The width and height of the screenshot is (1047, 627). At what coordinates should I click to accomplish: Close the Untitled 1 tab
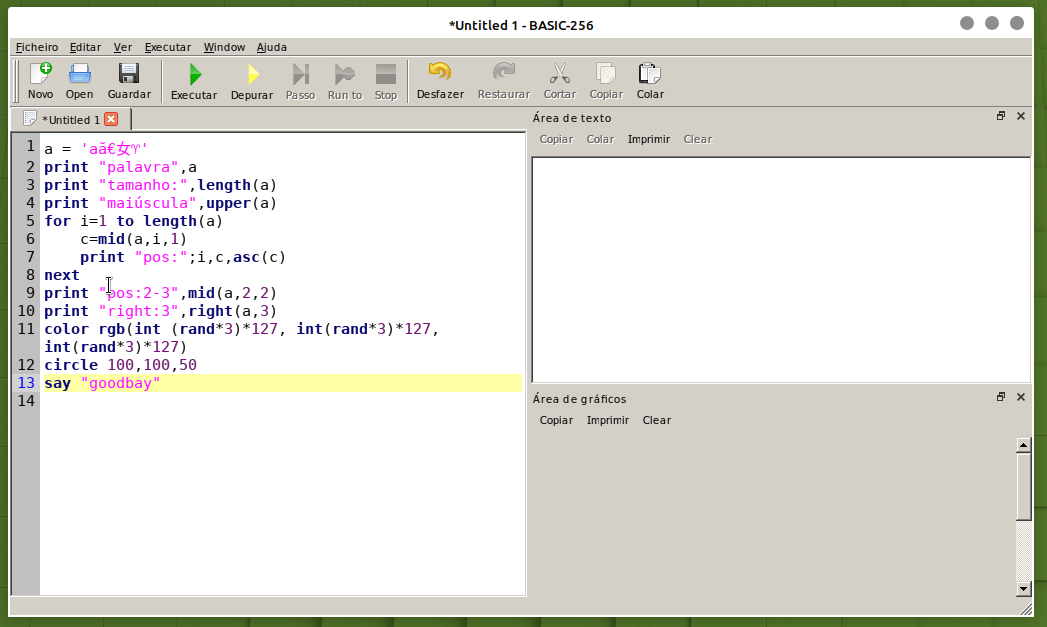click(112, 120)
